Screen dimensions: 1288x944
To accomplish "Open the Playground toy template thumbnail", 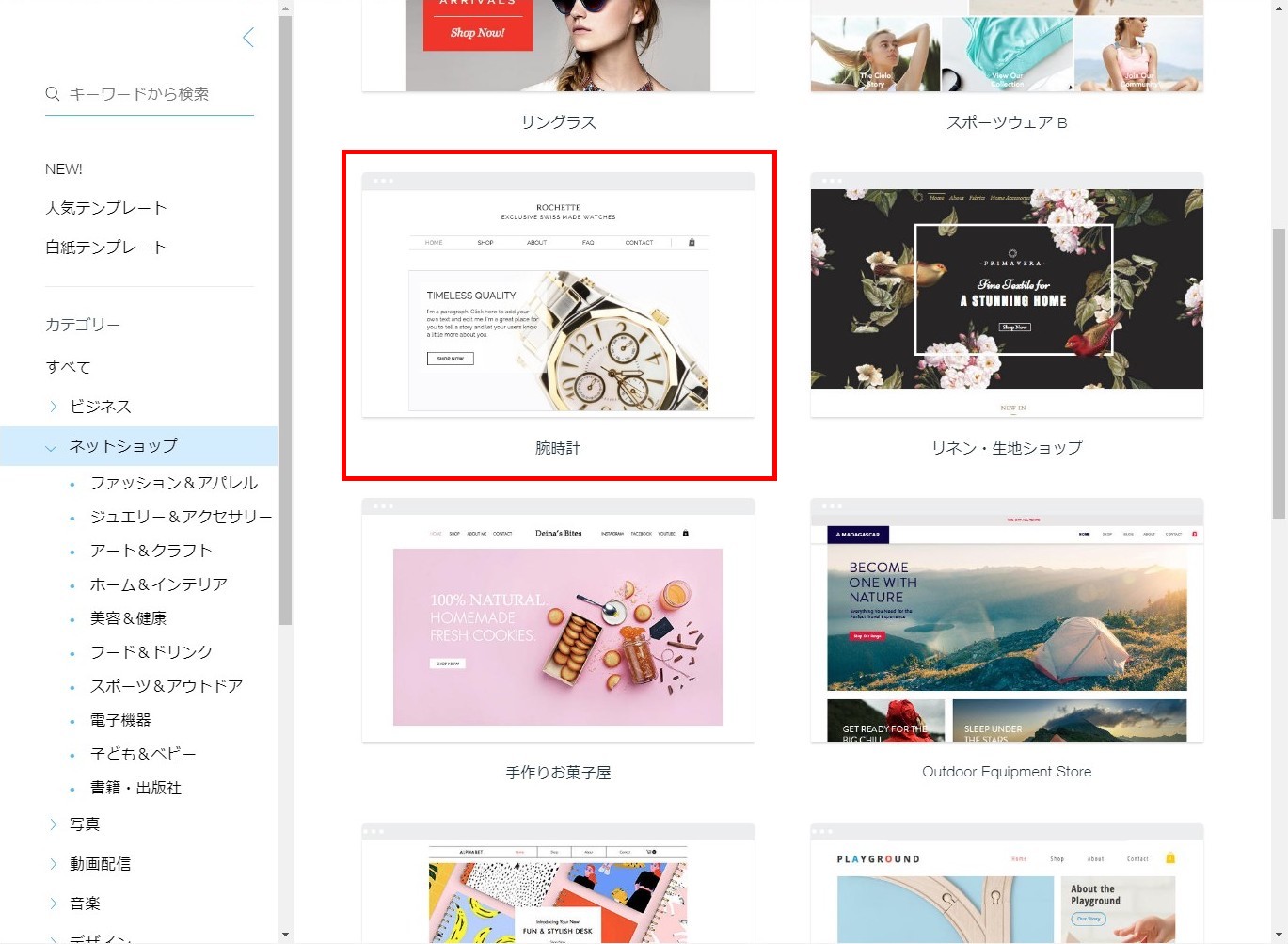I will click(x=1007, y=884).
